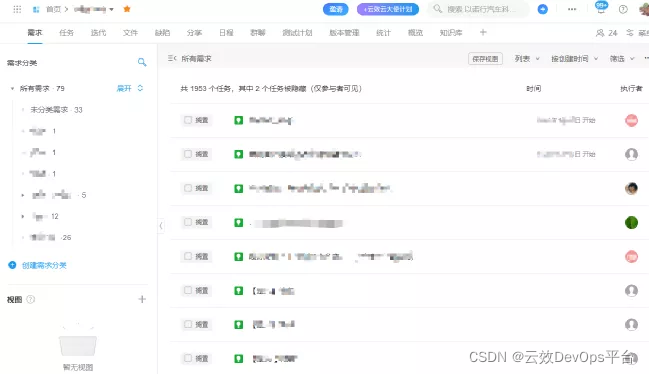The height and width of the screenshot is (374, 649).
Task: Click the 执行者 column header
Action: pos(631,89)
